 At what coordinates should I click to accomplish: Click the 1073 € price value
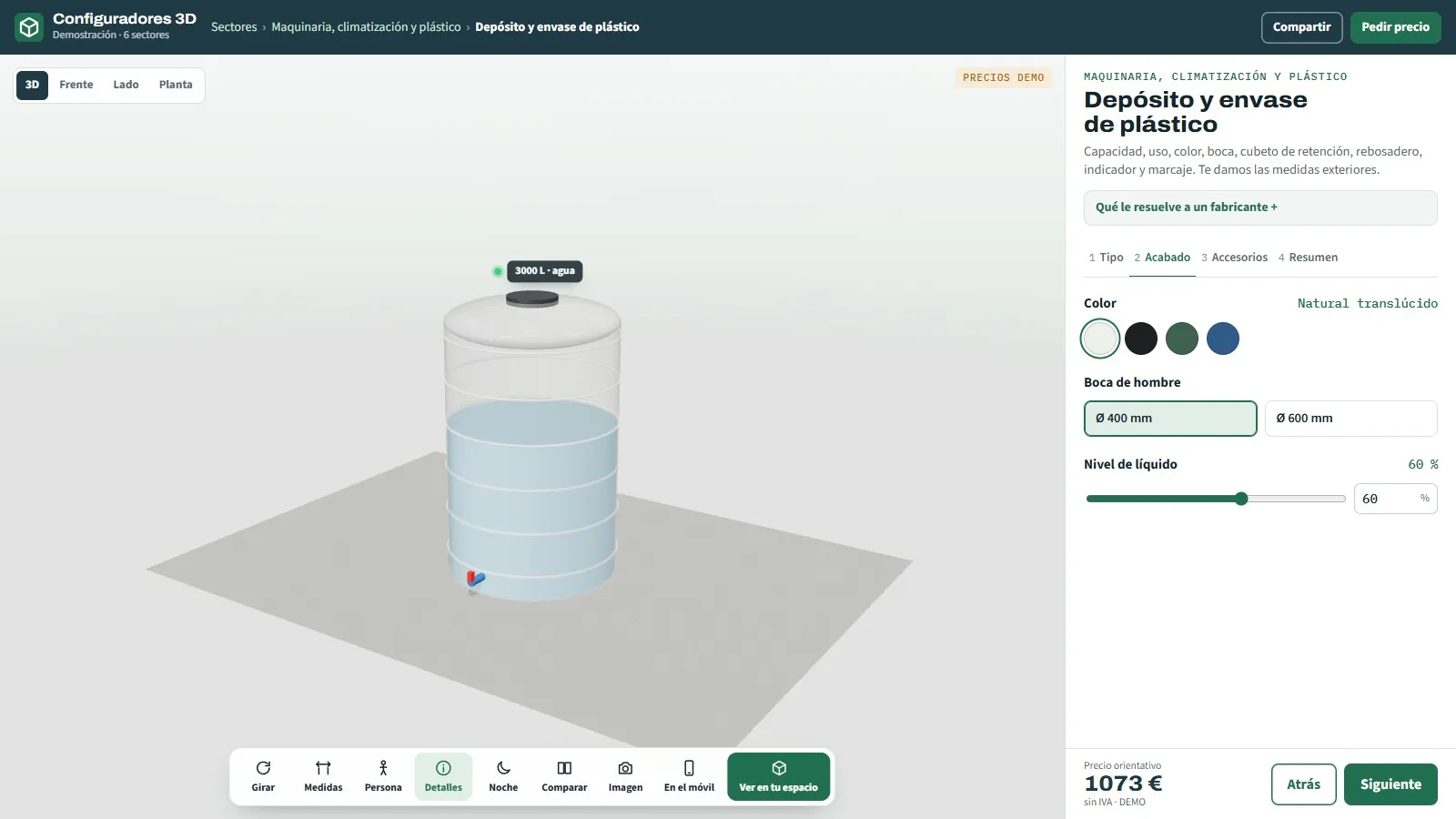click(x=1123, y=784)
